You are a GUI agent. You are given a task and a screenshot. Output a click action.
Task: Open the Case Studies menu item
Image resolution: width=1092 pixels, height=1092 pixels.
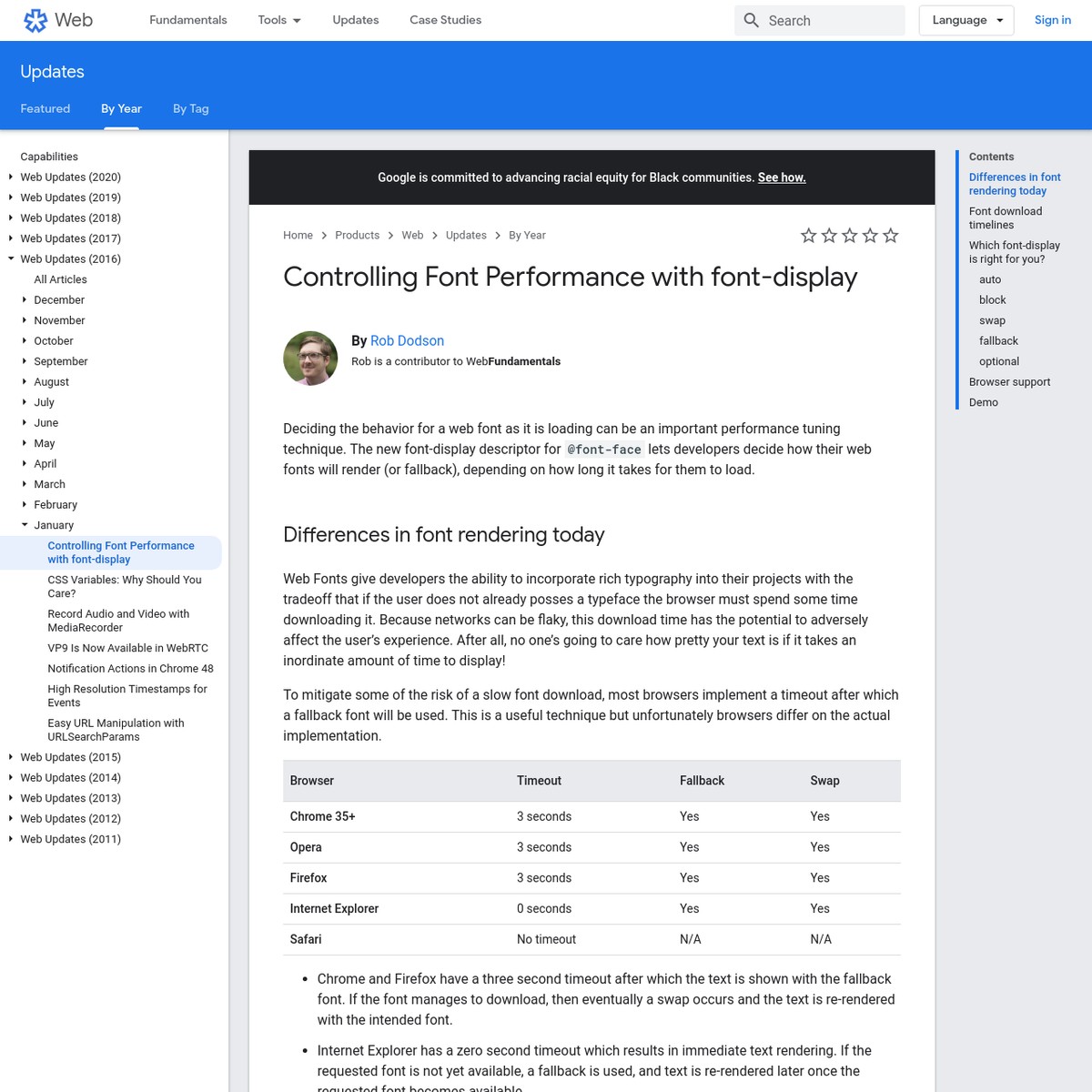(x=445, y=19)
